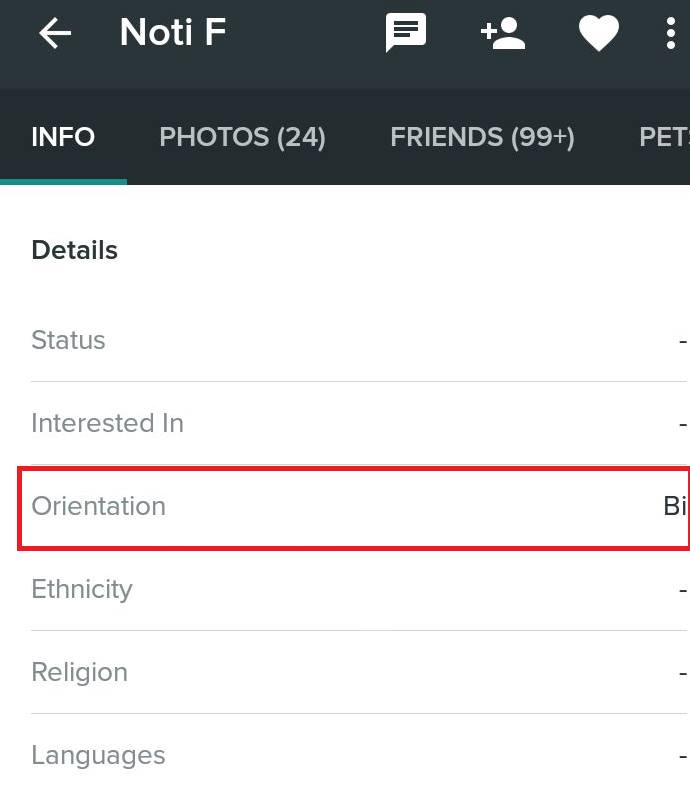Screen dimensions: 690x796
Task: Tap the back arrow icon
Action: pos(55,33)
